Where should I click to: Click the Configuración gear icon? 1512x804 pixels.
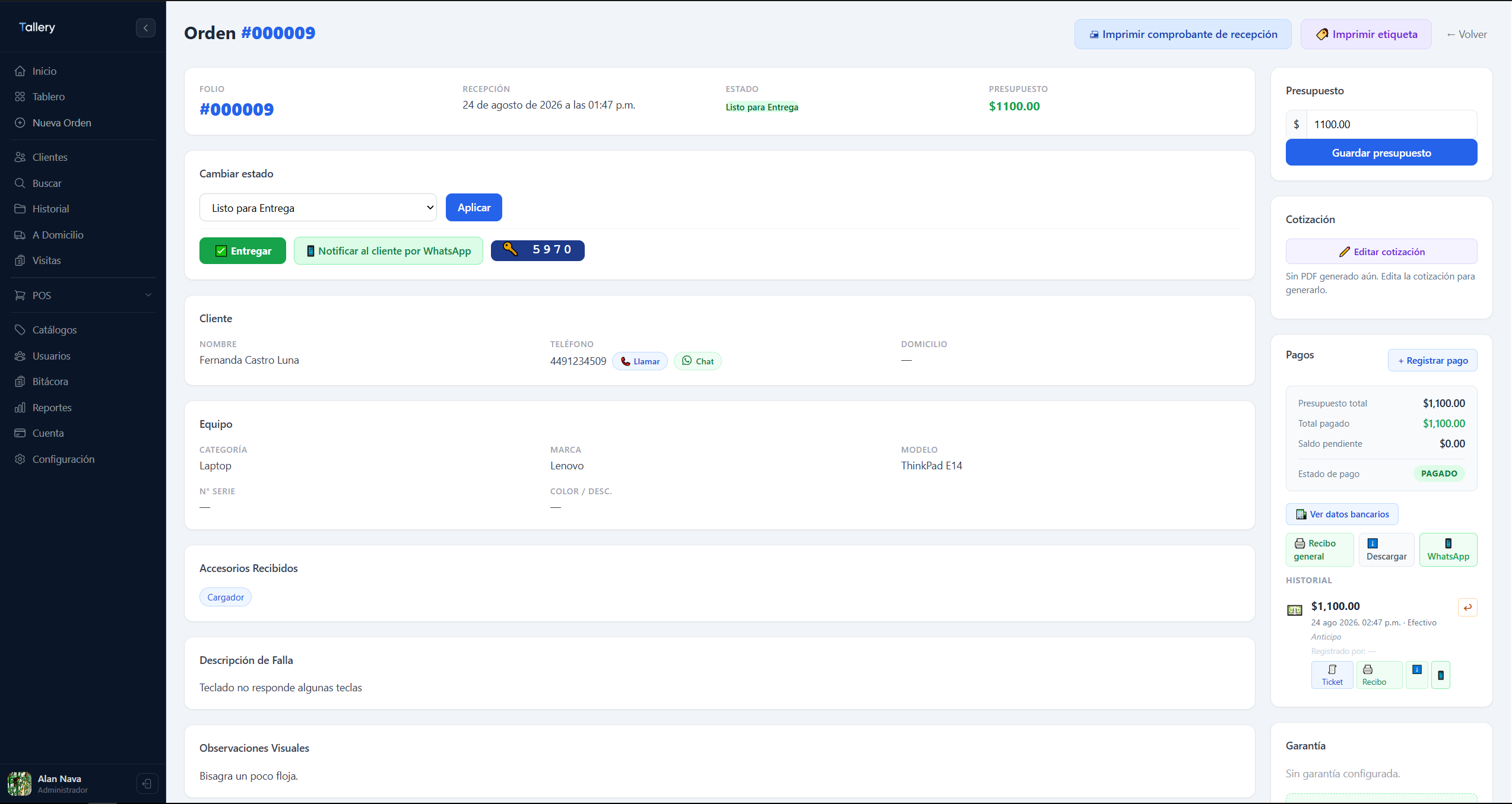click(x=20, y=459)
